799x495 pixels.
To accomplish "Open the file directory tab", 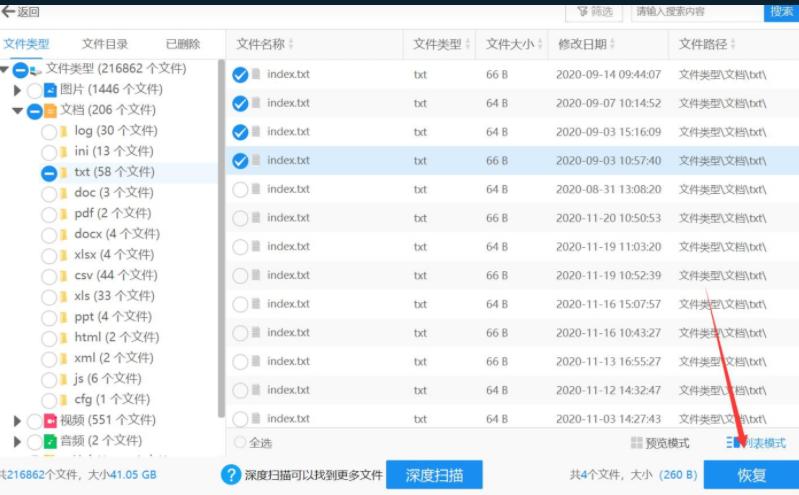I will 105,44.
